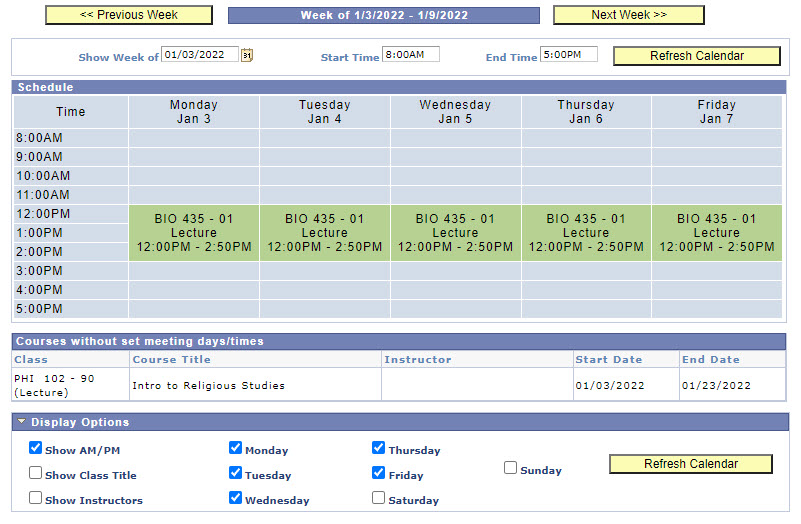Click the 5:00PM time row label
This screenshot has height=524, width=801.
pos(70,309)
